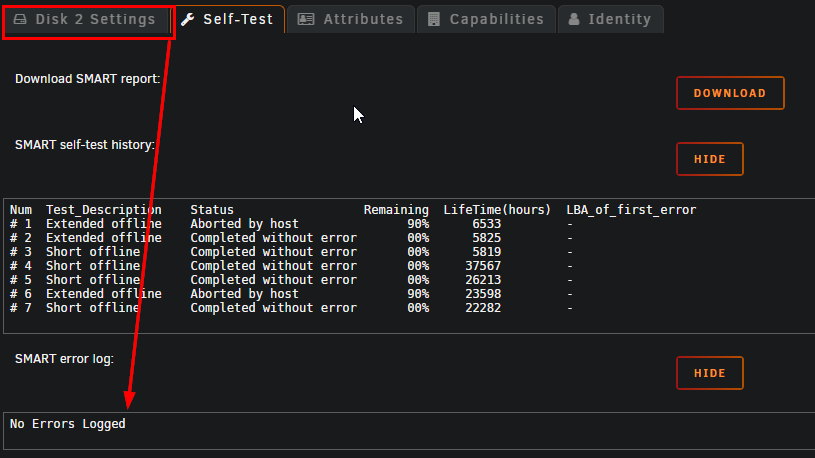This screenshot has height=458, width=815.
Task: Click the 'Num' column header
Action: (21, 210)
